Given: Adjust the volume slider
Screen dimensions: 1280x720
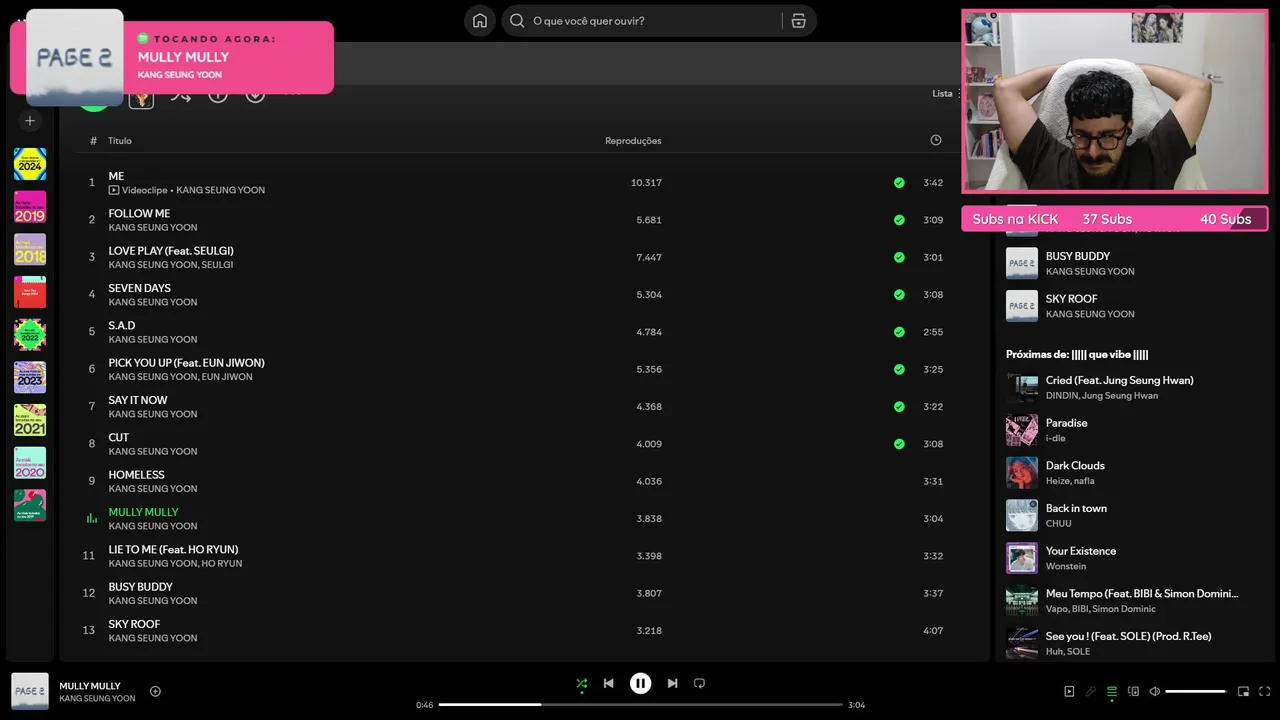Looking at the screenshot, I should pyautogui.click(x=1196, y=691).
